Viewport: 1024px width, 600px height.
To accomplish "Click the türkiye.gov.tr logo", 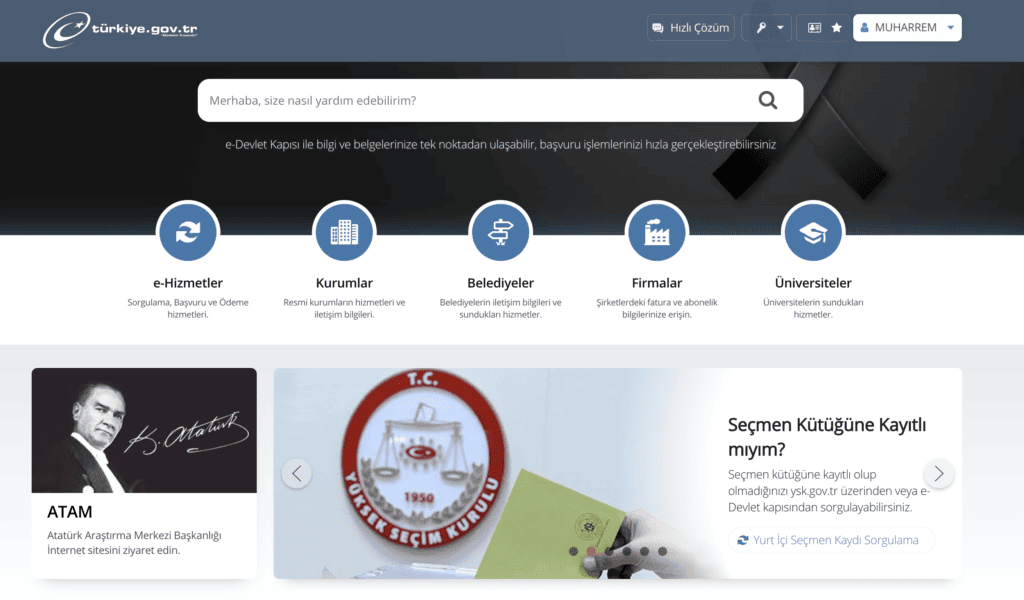I will (120, 29).
